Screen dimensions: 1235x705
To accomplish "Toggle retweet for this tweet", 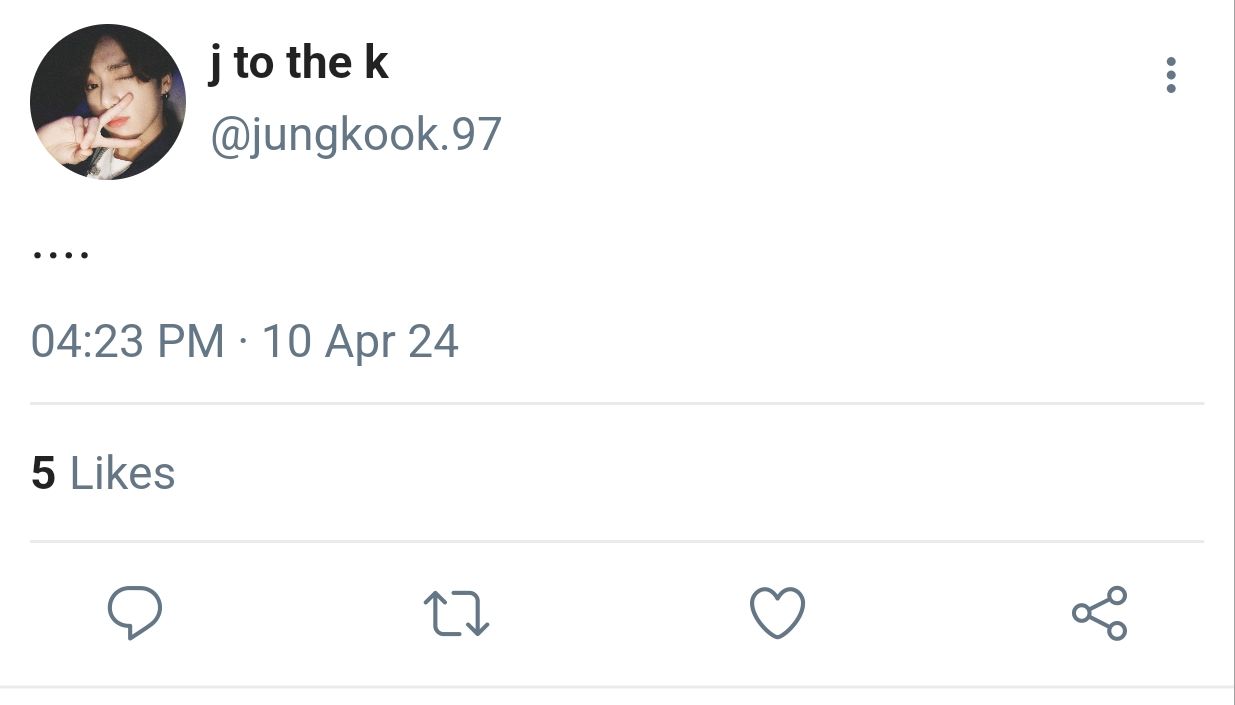I will point(456,613).
